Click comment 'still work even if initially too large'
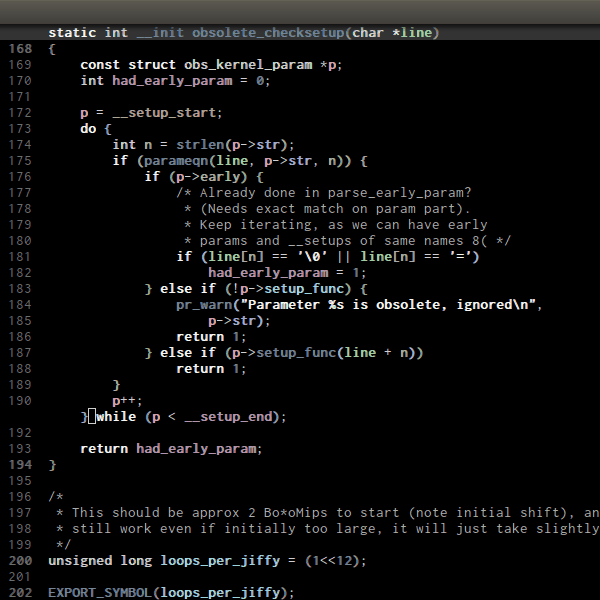 coord(227,529)
